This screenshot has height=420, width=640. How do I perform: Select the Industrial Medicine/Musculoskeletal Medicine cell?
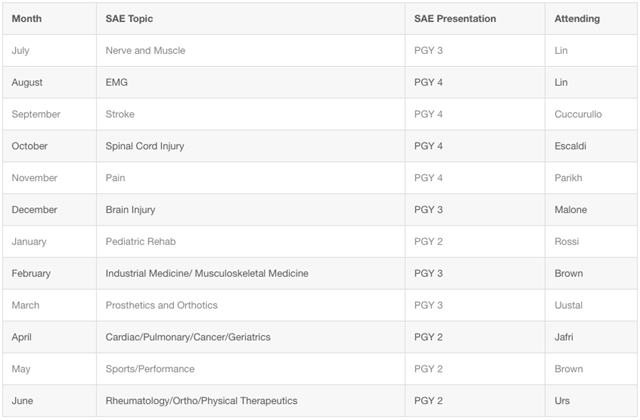point(207,273)
